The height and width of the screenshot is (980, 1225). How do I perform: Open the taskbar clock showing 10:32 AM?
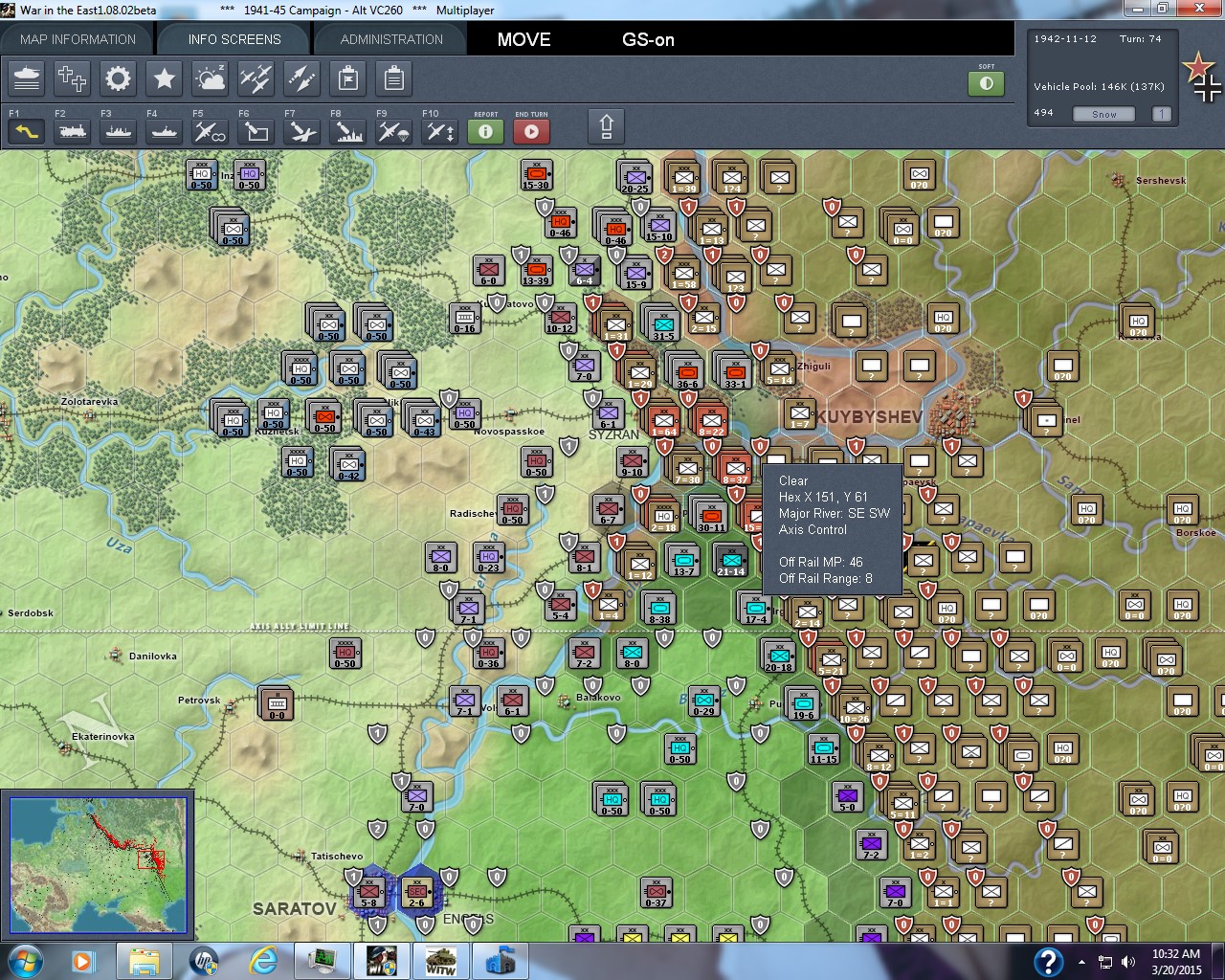tap(1176, 962)
